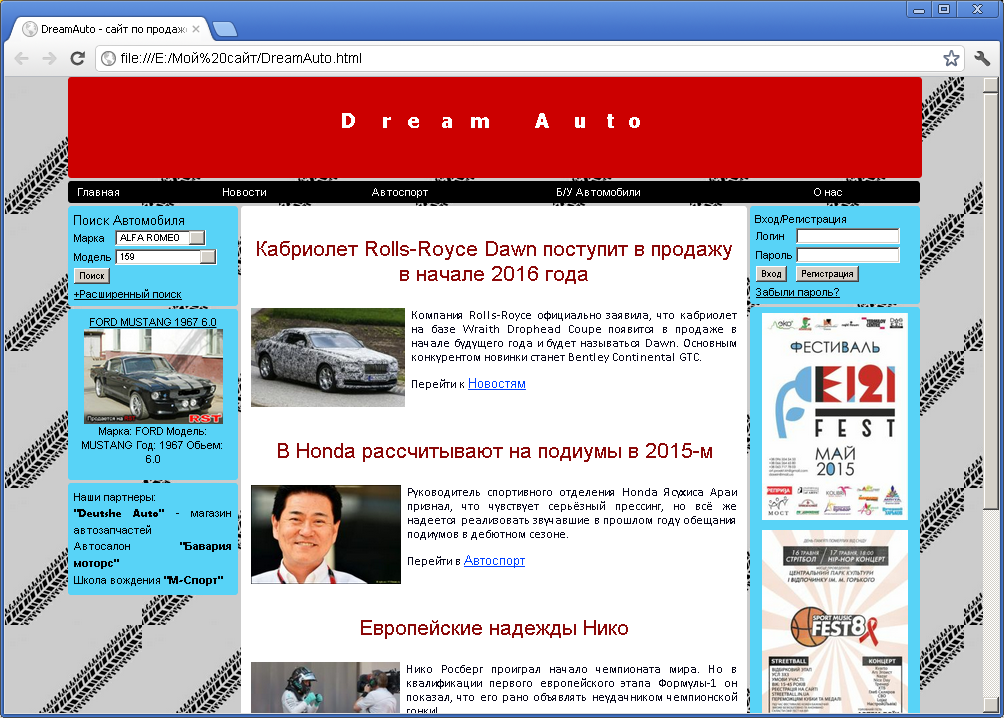Open the wrench settings menu
The height and width of the screenshot is (718, 1004).
click(982, 58)
